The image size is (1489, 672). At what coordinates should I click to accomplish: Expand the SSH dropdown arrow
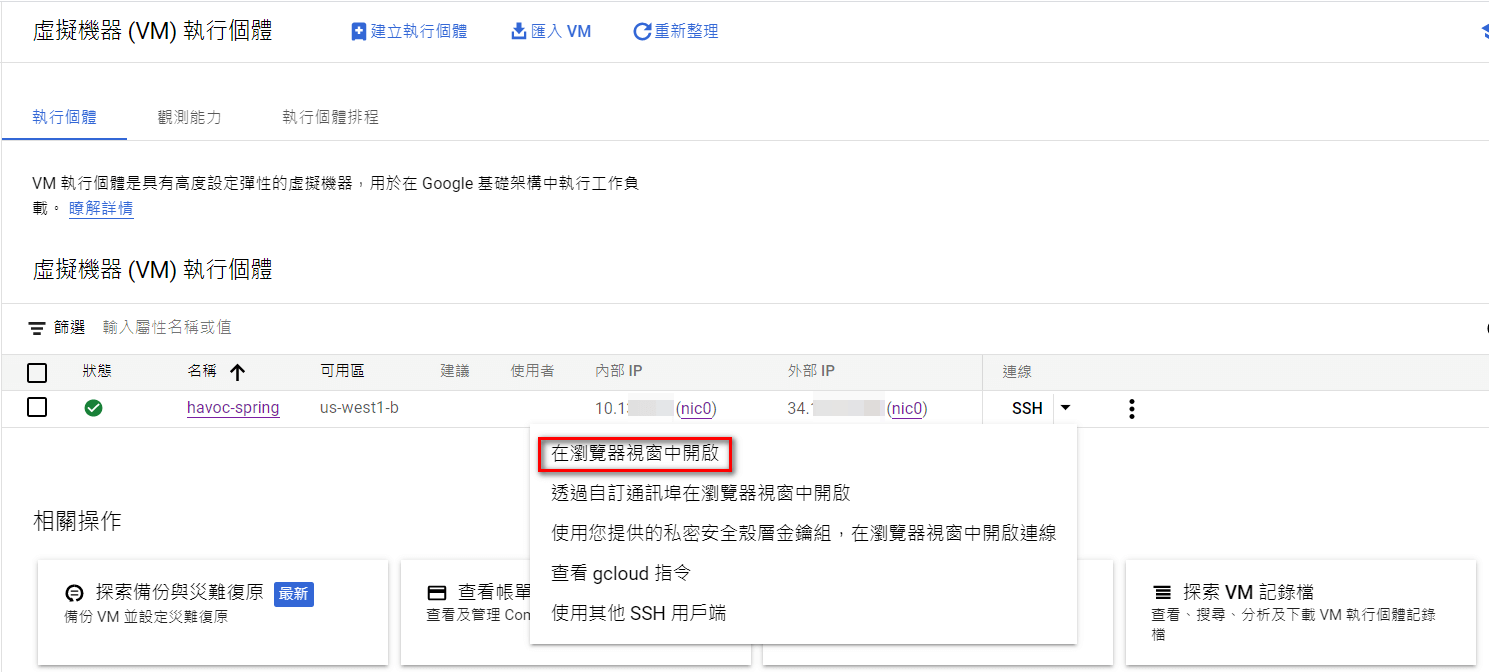coord(1065,408)
